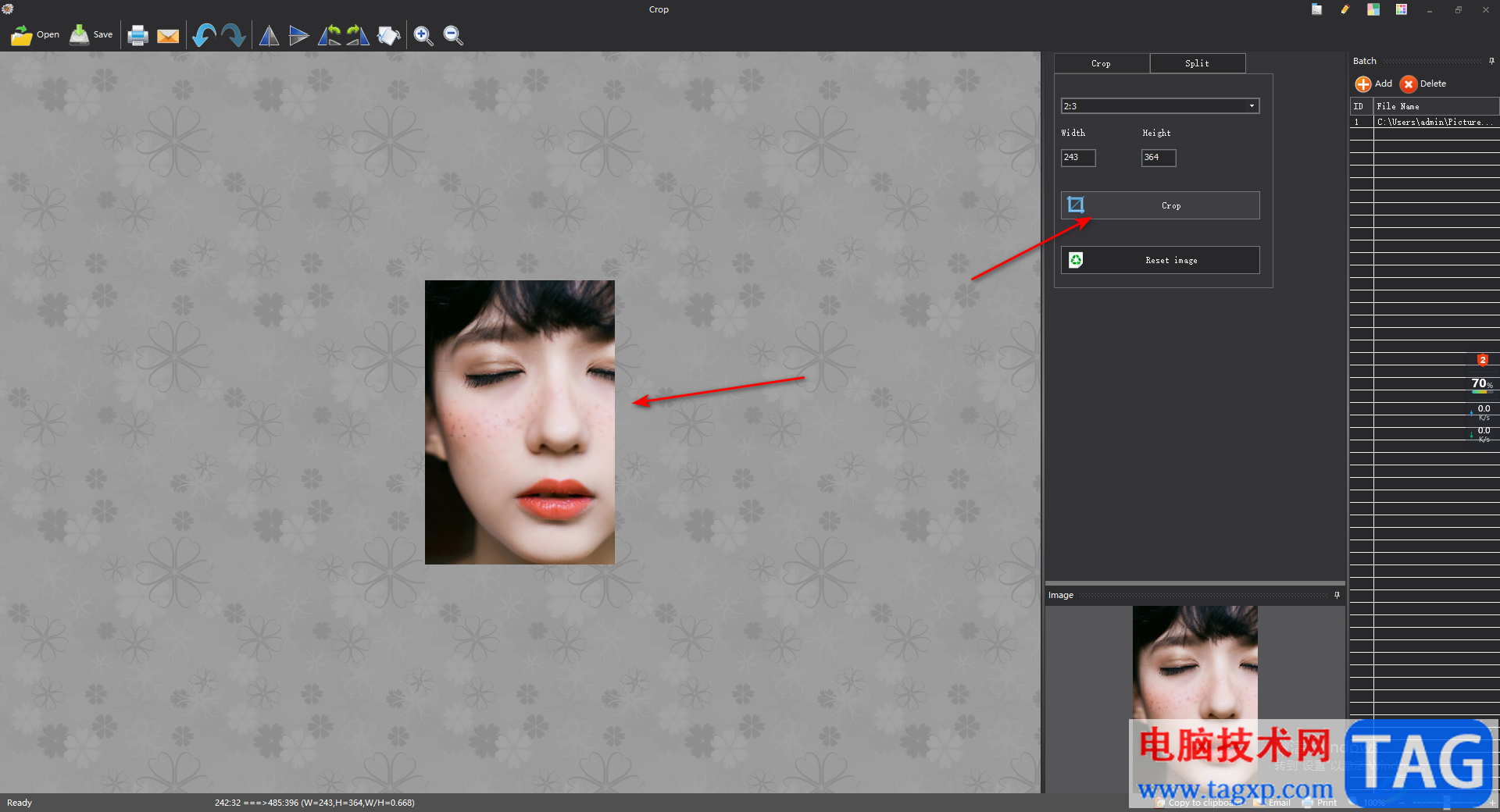Restore down the Crop window
The image size is (1500, 812).
point(1458,9)
